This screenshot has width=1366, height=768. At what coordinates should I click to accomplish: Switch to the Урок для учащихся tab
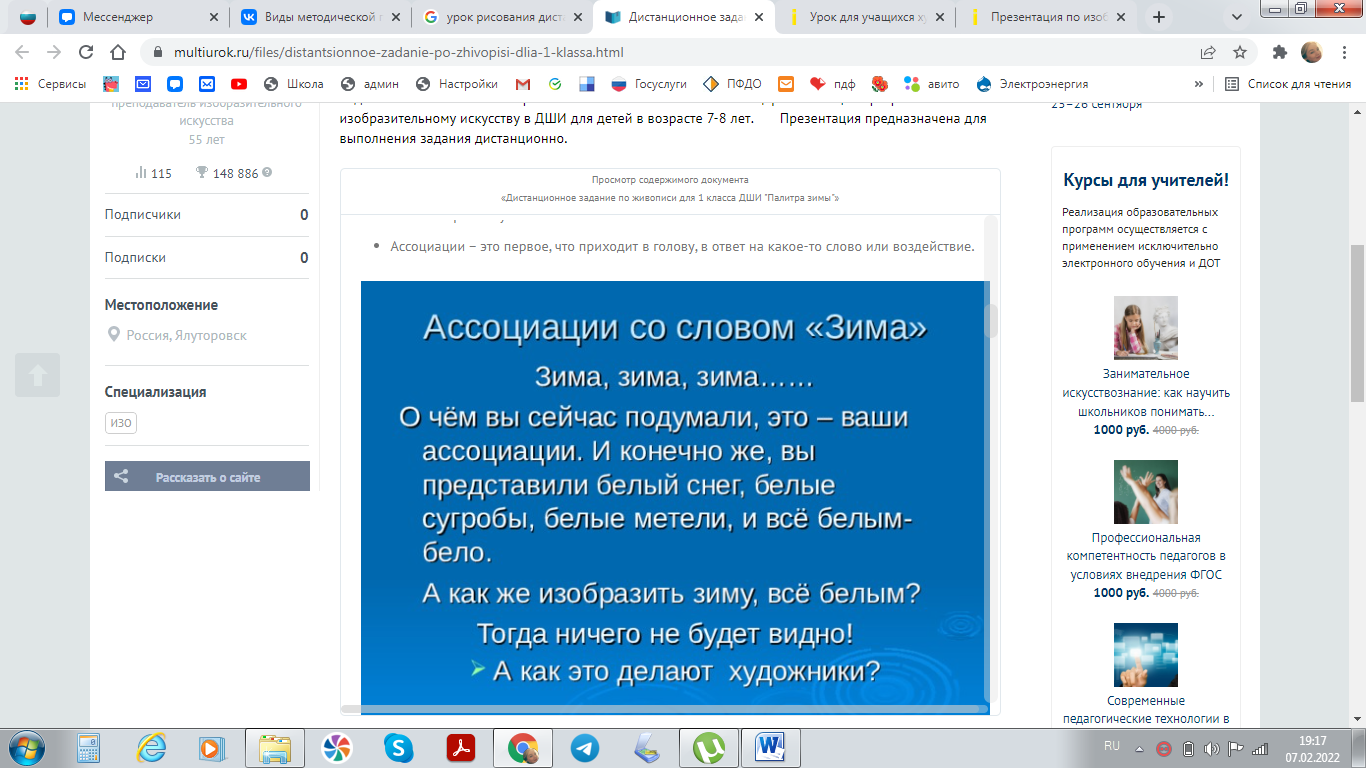pos(867,17)
